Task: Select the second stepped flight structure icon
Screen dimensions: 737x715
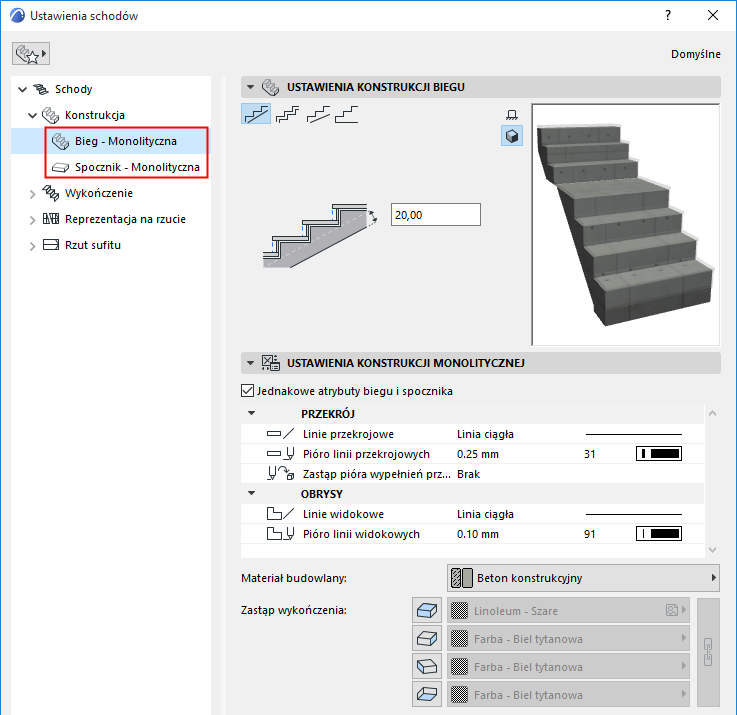Action: pyautogui.click(x=287, y=114)
